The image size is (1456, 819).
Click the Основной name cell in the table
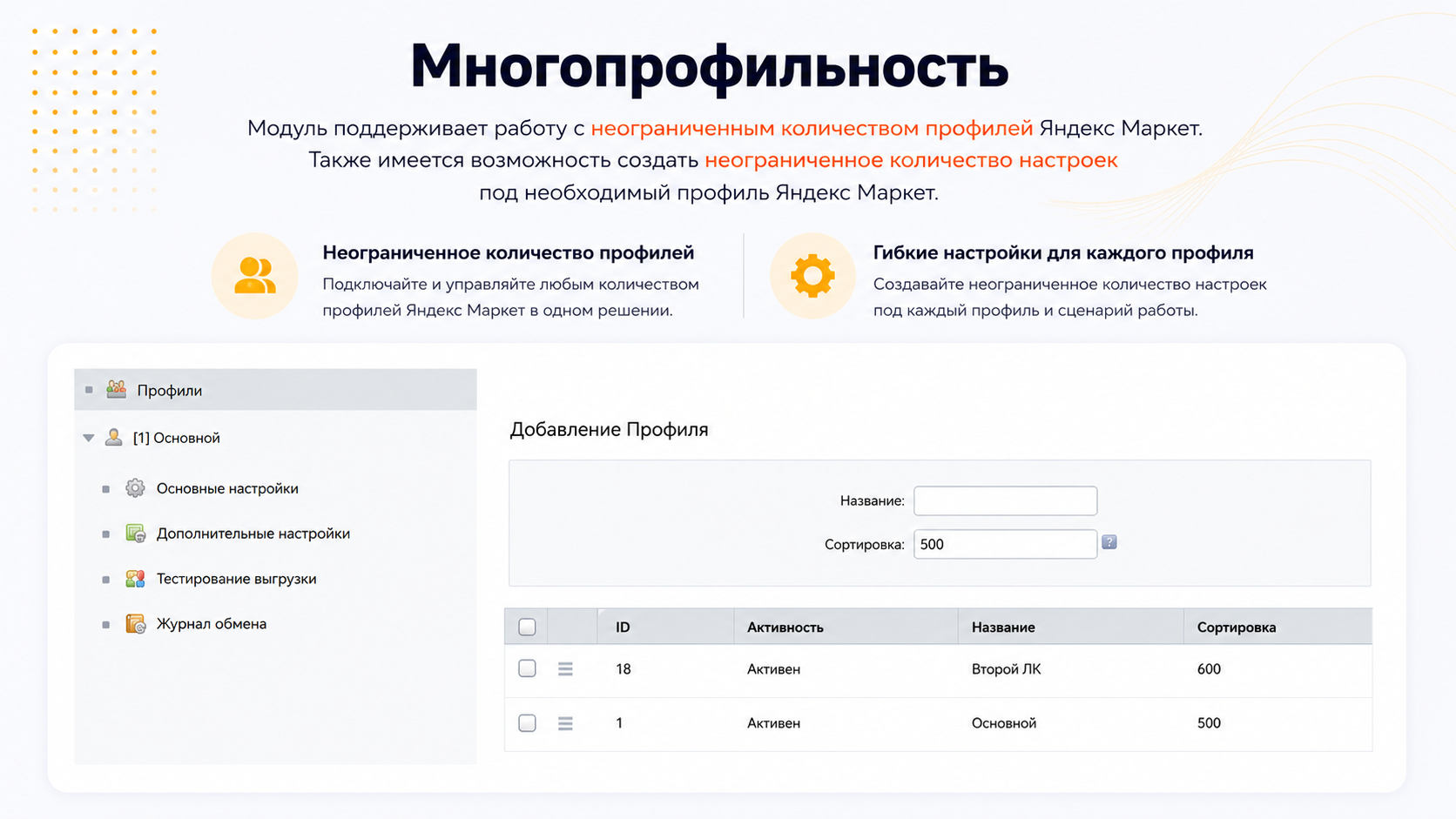pyautogui.click(x=1004, y=723)
